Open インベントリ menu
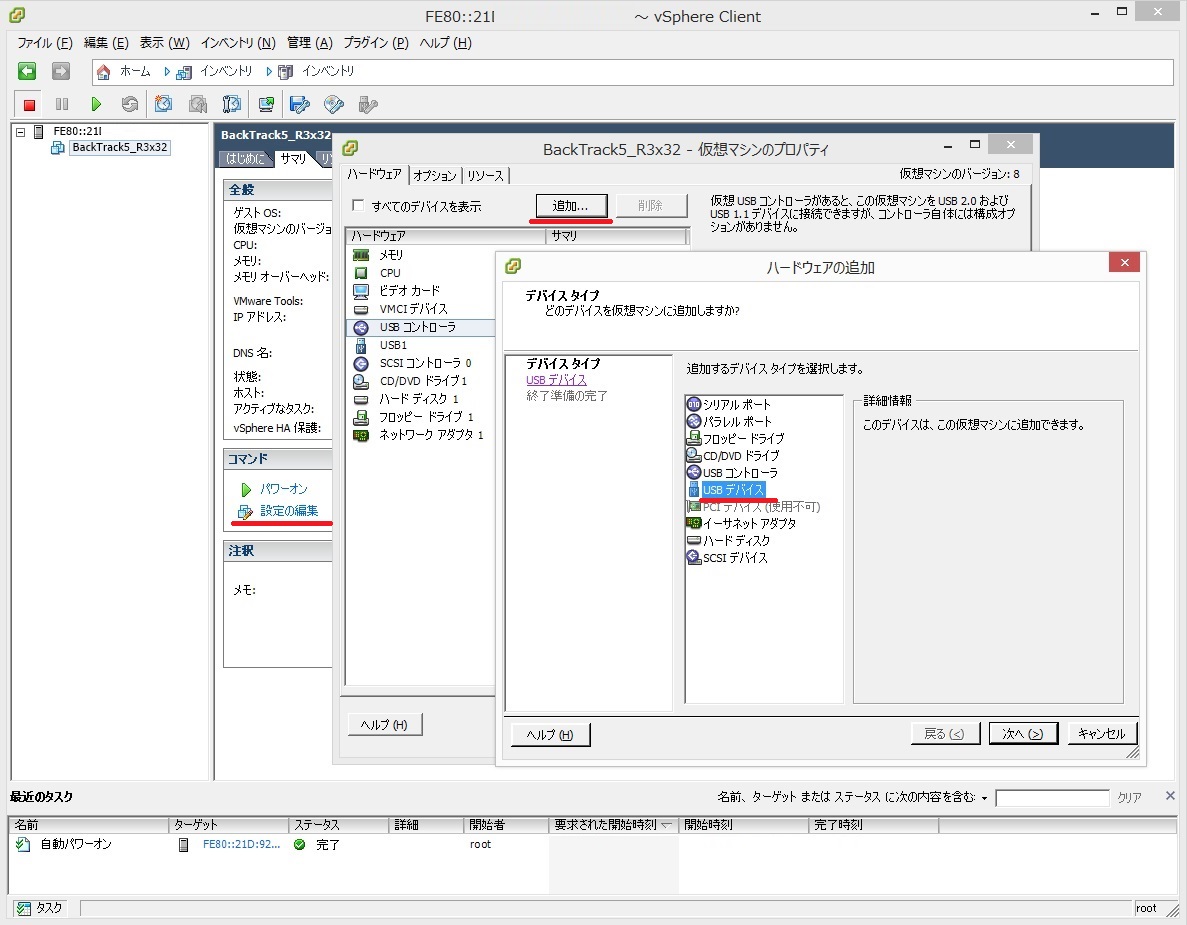 point(238,43)
